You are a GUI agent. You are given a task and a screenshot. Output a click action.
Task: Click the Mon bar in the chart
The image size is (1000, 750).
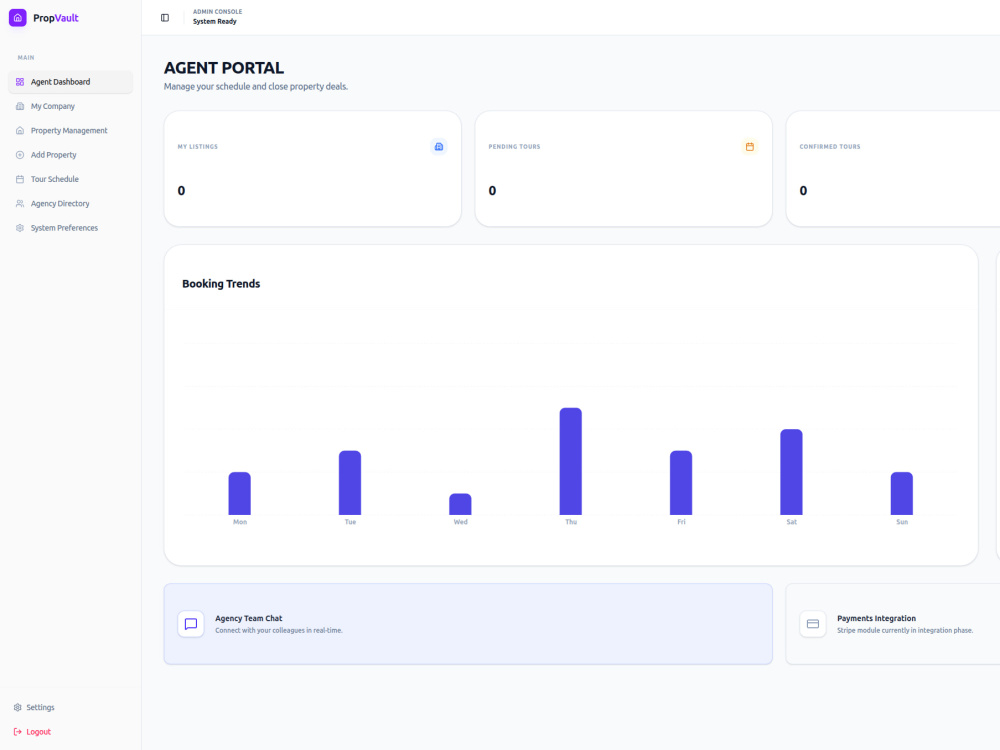click(x=240, y=493)
